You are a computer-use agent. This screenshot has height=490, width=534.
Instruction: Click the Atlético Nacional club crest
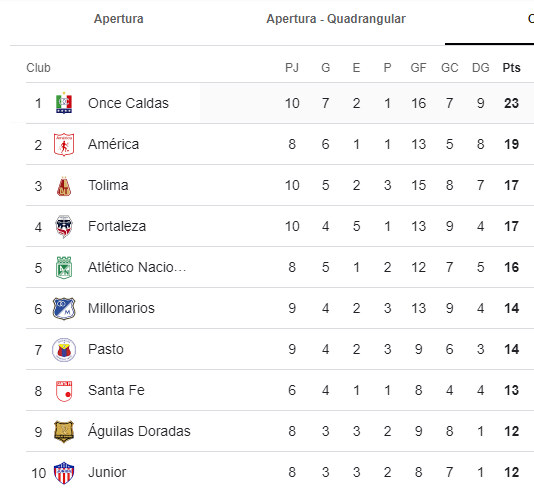[64, 268]
